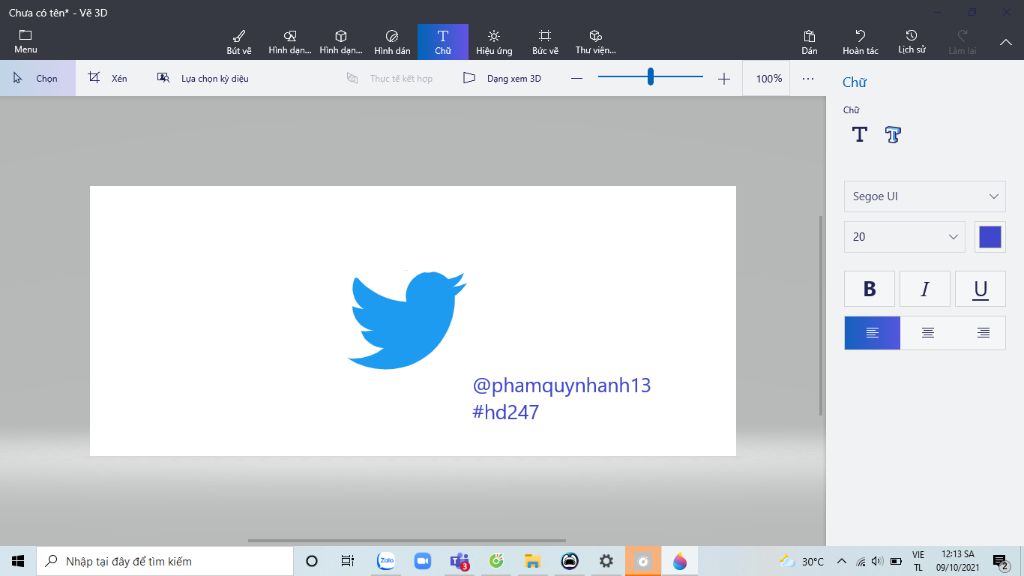The height and width of the screenshot is (576, 1024).
Task: Open the Menu folder button
Action: tap(25, 42)
